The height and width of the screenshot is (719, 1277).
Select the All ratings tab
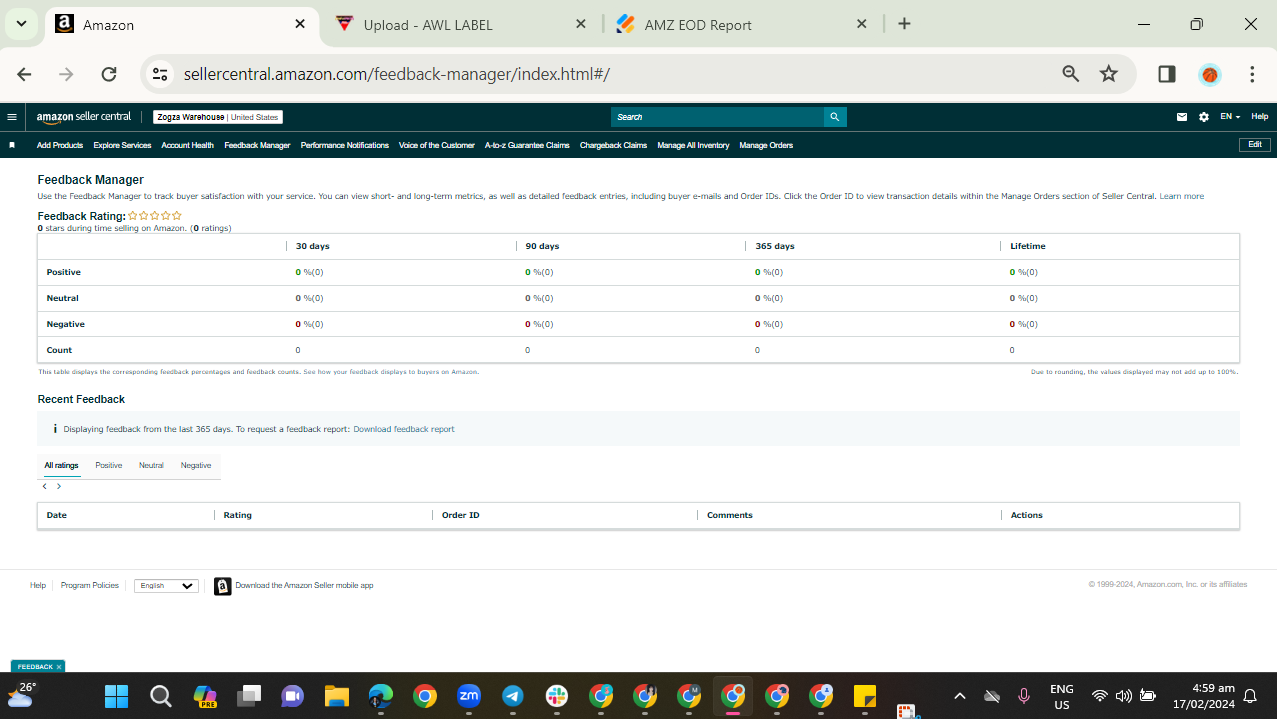pos(61,465)
